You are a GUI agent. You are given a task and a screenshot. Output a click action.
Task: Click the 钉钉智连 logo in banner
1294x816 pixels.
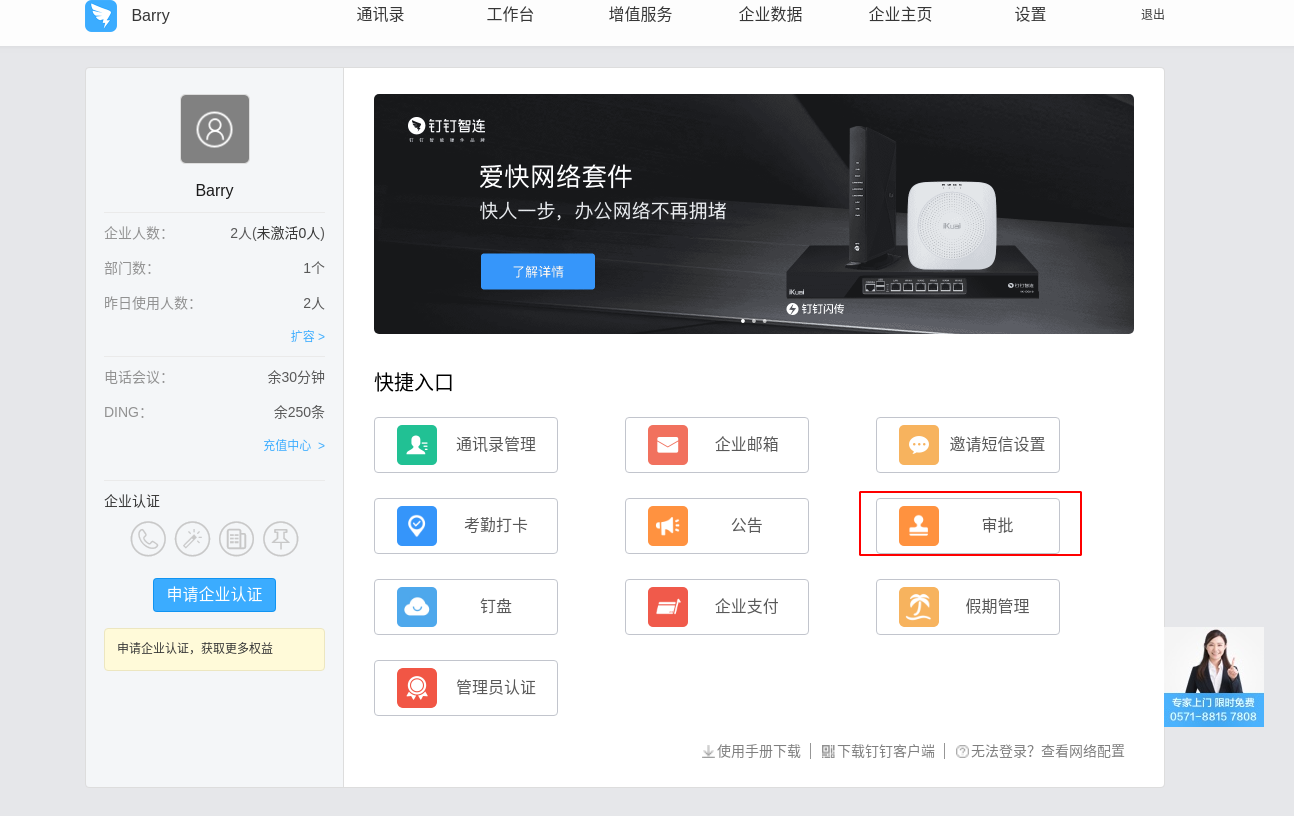[447, 128]
